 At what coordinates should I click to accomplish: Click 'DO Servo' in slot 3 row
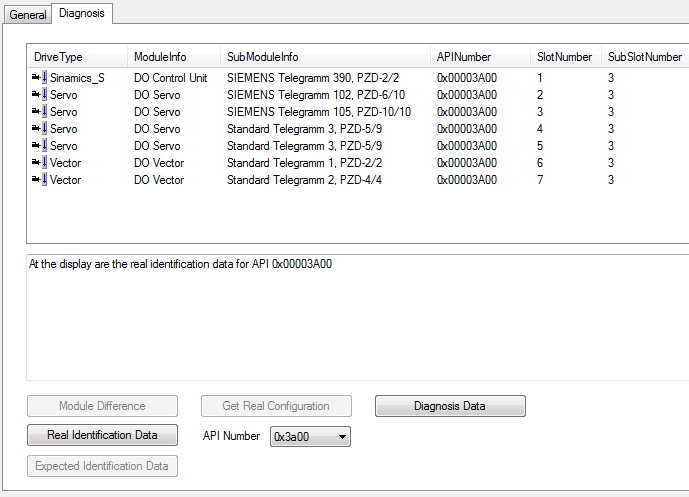click(157, 112)
